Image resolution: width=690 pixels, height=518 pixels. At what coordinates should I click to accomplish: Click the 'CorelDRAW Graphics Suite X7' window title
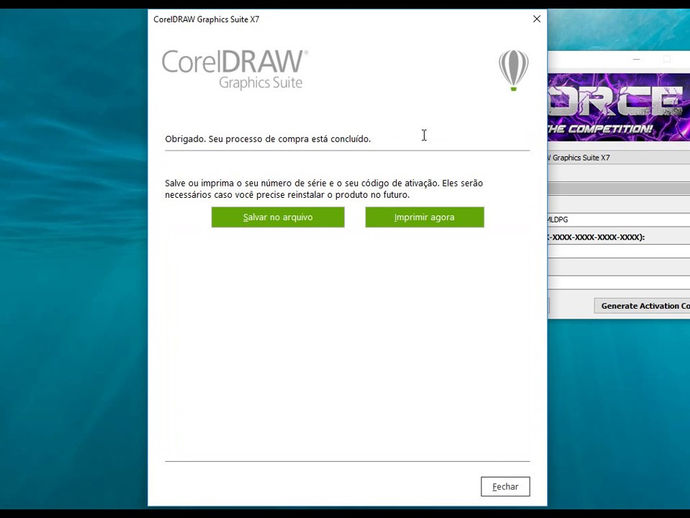pyautogui.click(x=206, y=19)
